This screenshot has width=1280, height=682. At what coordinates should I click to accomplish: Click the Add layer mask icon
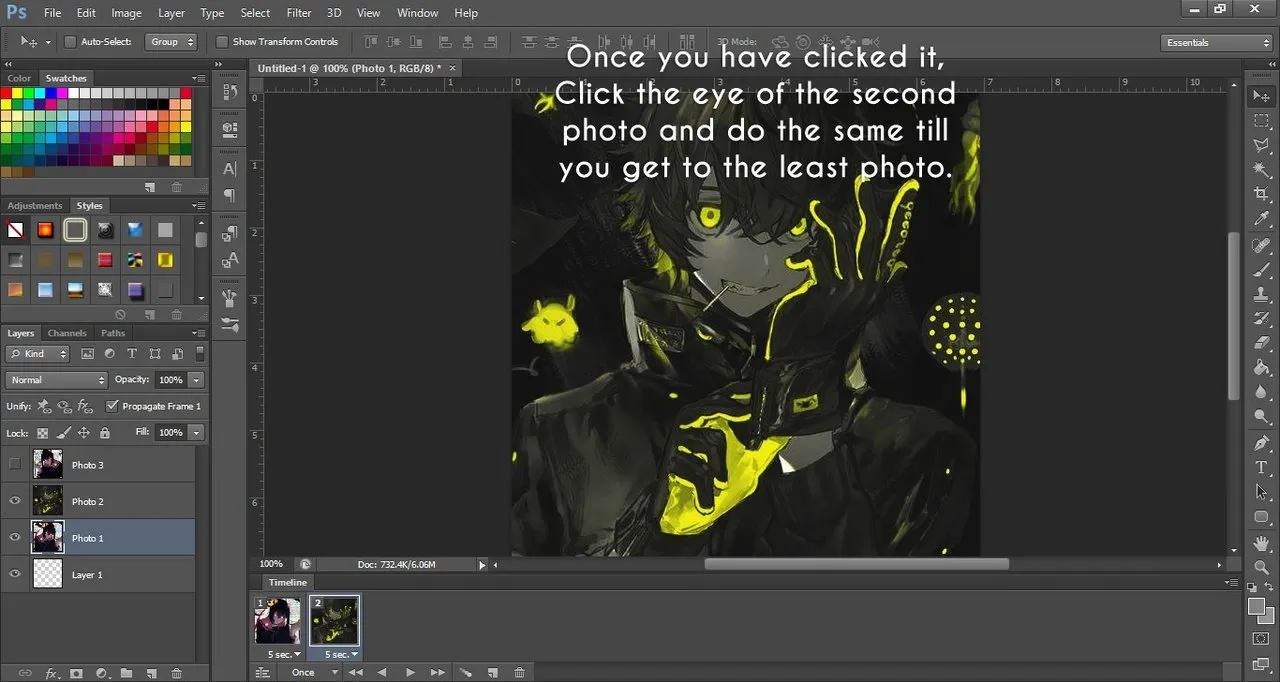coord(76,674)
